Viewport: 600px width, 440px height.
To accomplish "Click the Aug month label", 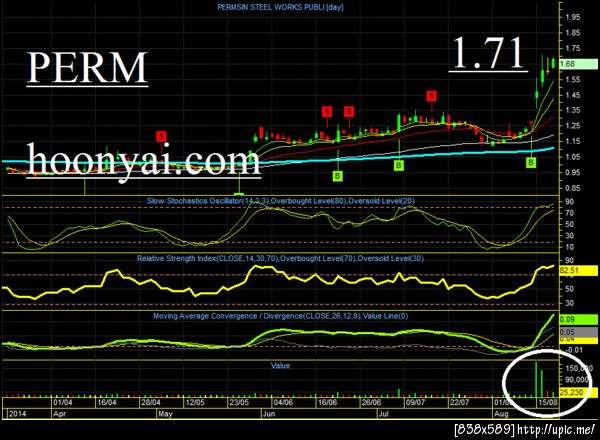I will pyautogui.click(x=501, y=414).
